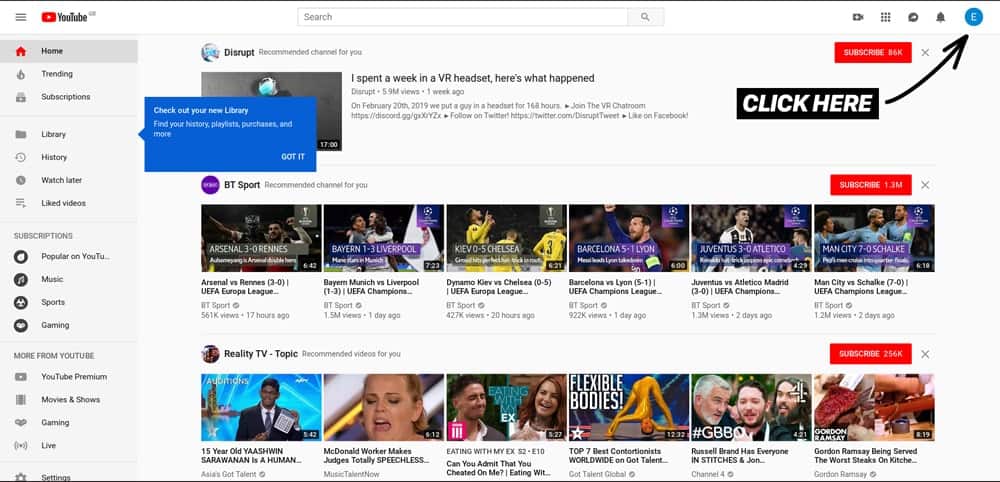This screenshot has height=482, width=1000.
Task: Open VR headset week video title
Action: 473,78
